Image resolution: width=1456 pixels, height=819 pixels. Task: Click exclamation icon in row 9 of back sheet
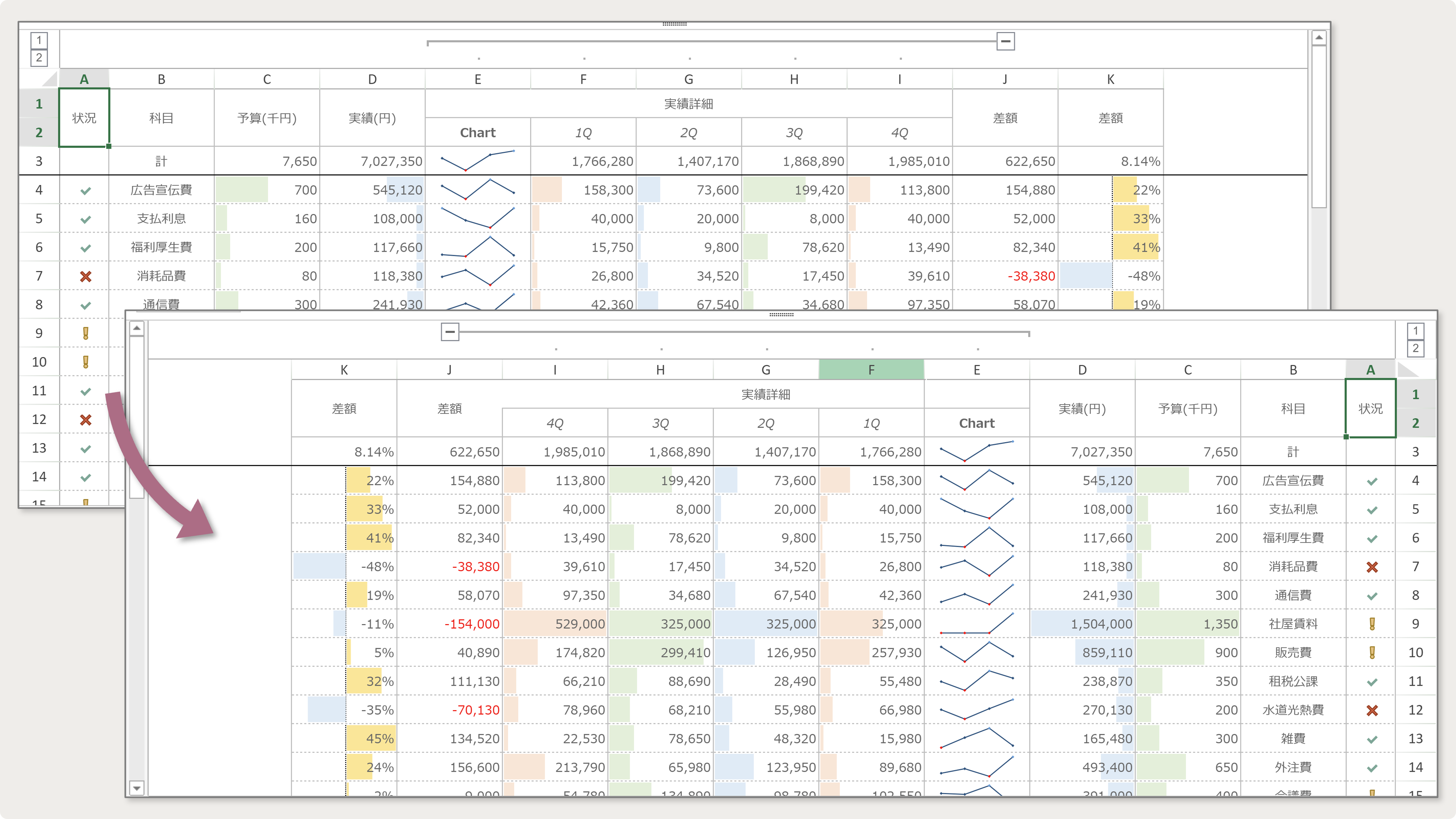(x=85, y=334)
